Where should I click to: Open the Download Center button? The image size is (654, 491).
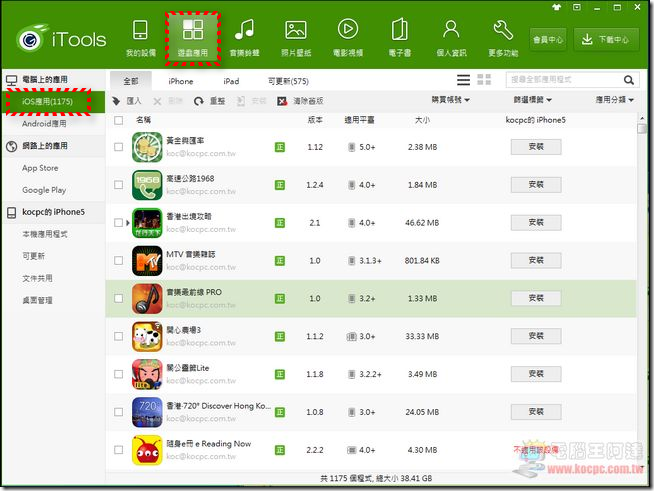click(x=606, y=40)
